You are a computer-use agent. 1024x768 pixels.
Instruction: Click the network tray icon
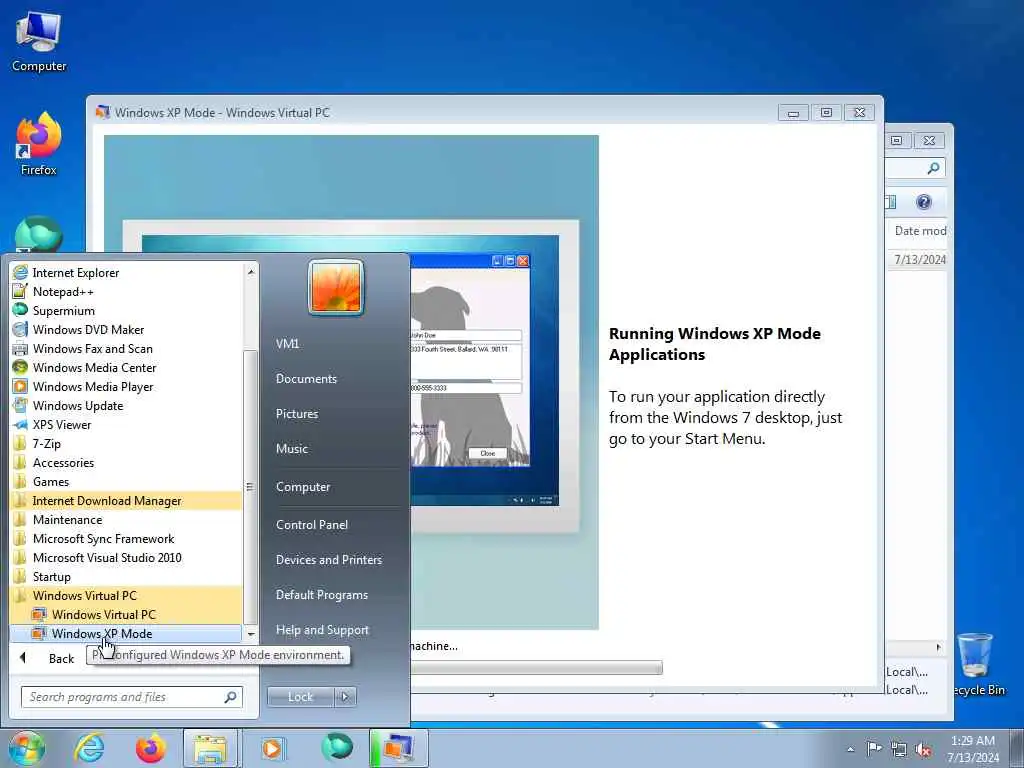[x=899, y=748]
